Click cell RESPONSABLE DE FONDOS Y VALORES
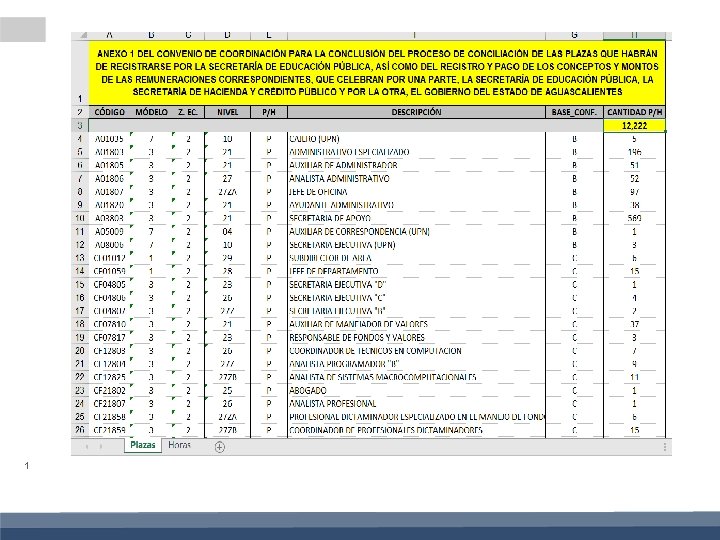This screenshot has height=540, width=720. tap(416, 338)
